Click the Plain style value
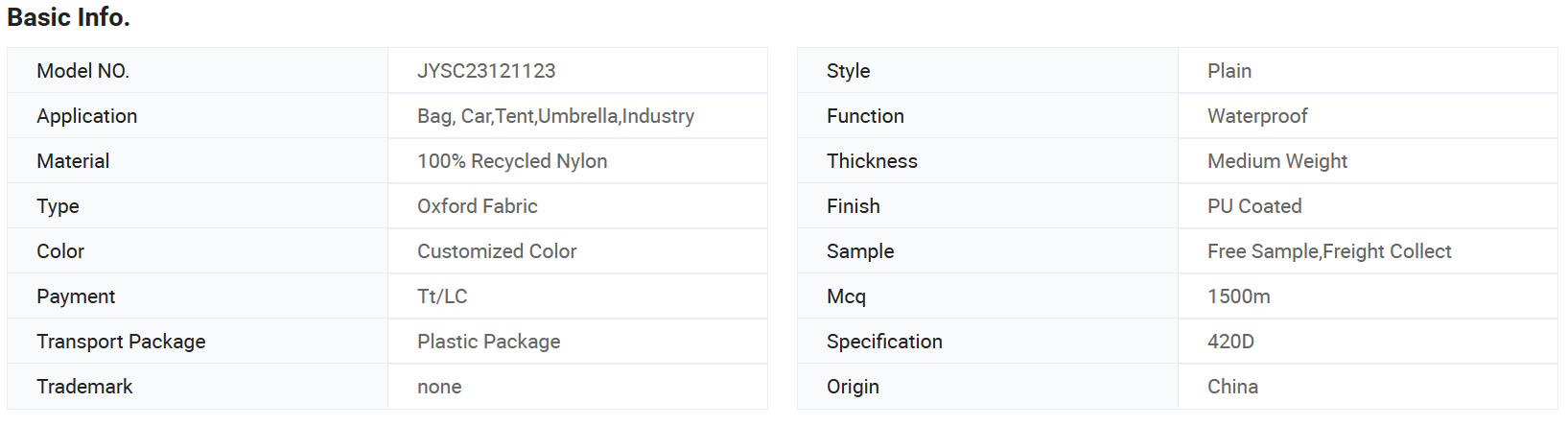Screen dimensions: 1568x426 1229,71
